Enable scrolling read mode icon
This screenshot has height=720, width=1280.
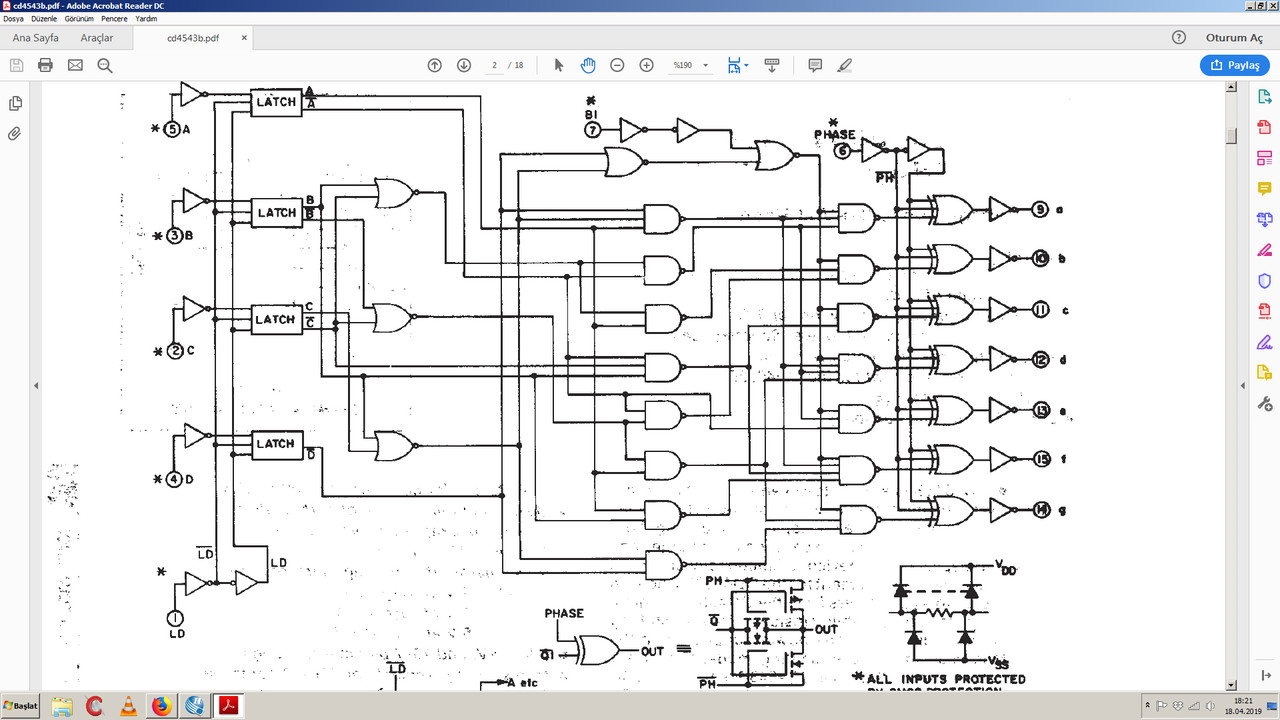pyautogui.click(x=771, y=65)
